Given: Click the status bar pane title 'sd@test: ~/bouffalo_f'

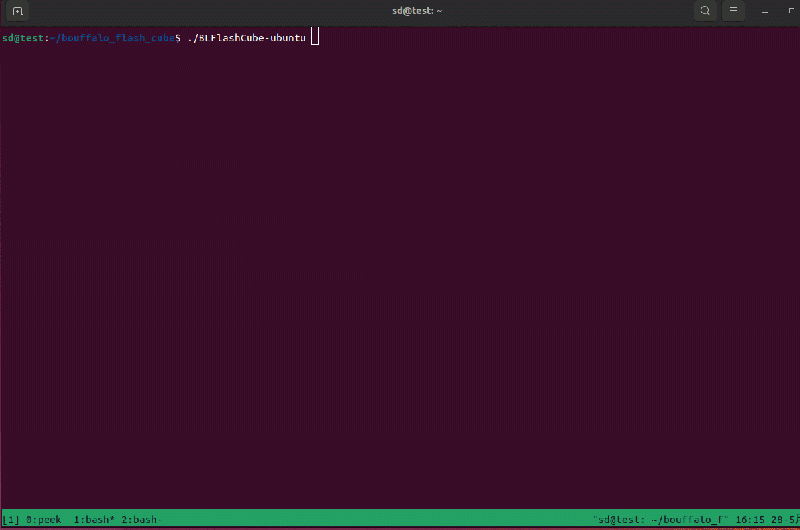Looking at the screenshot, I should point(660,520).
